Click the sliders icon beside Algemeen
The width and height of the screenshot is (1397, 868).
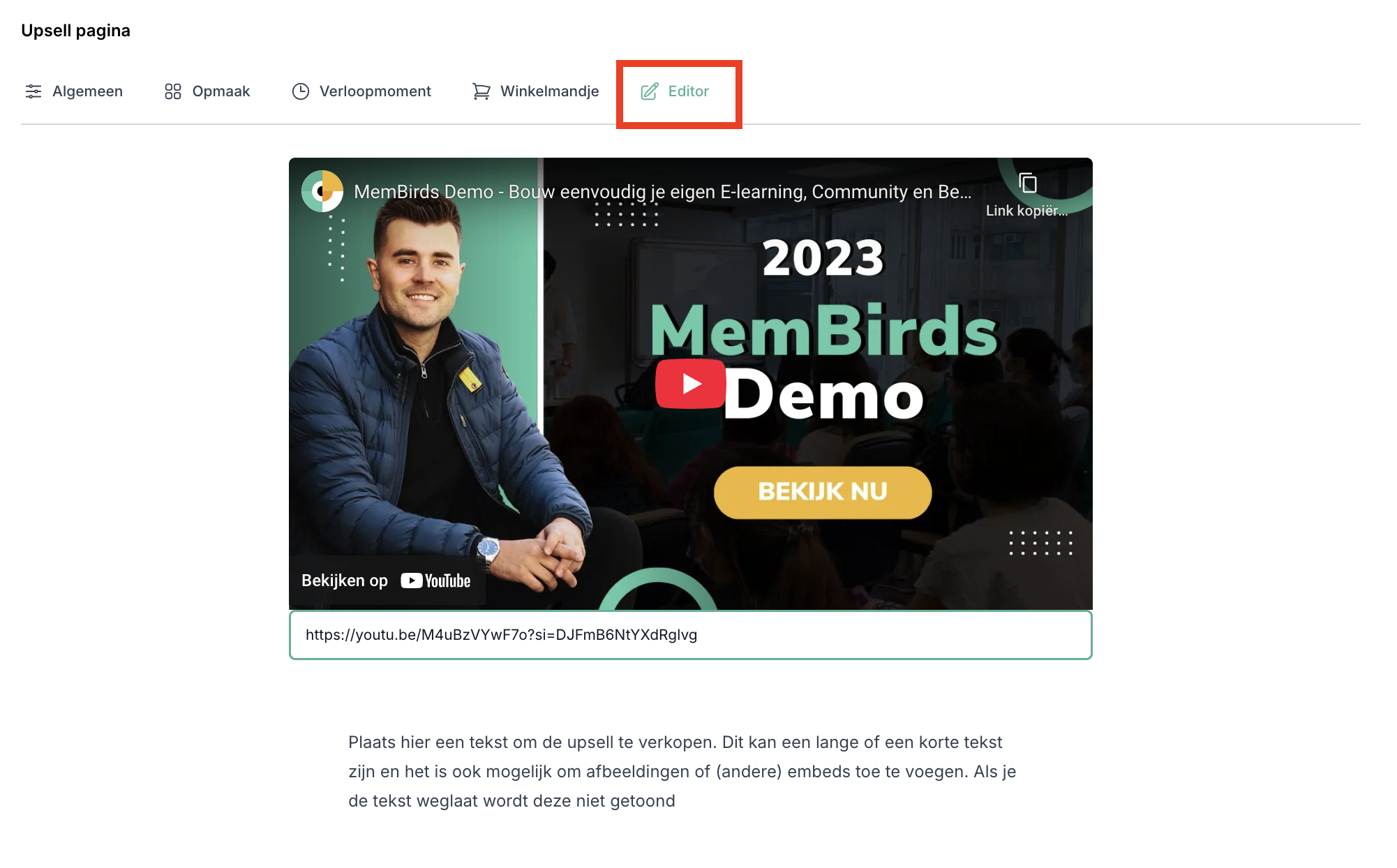click(x=33, y=91)
